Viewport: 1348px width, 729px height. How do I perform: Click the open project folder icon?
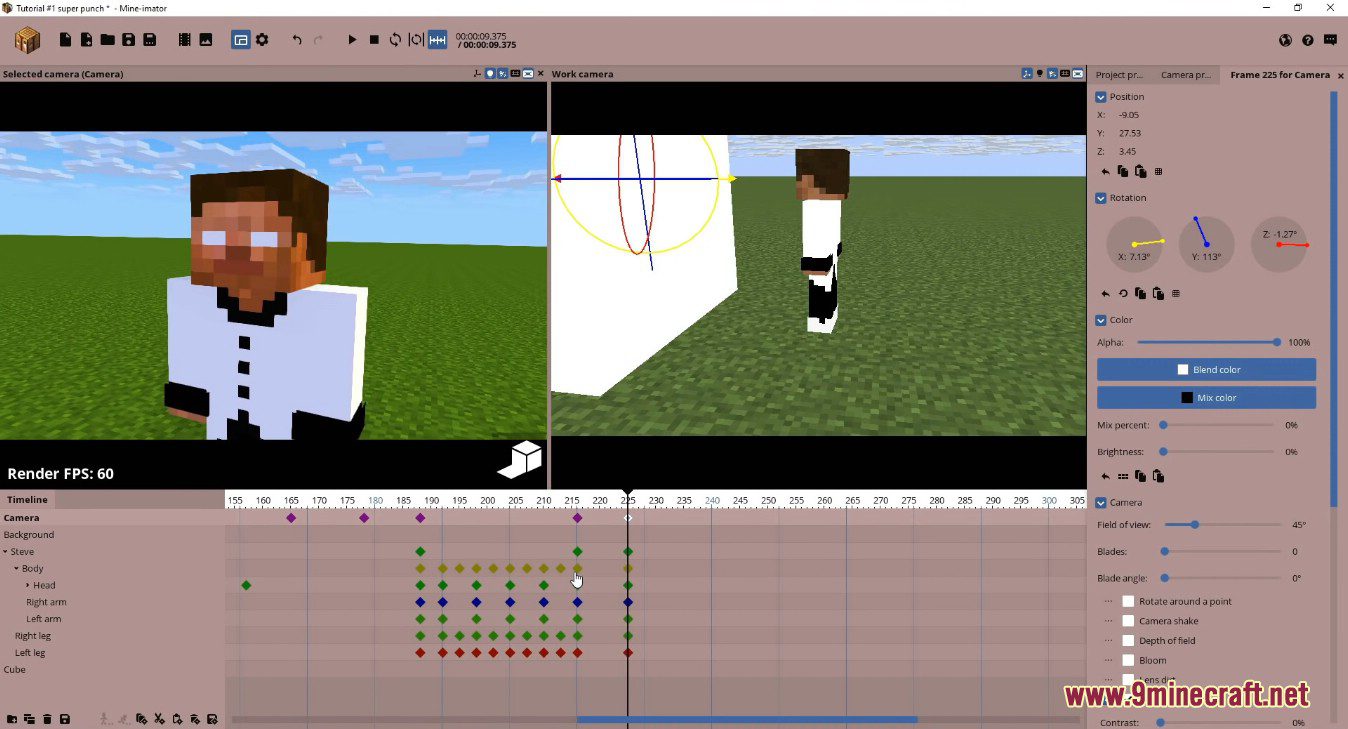tap(107, 39)
